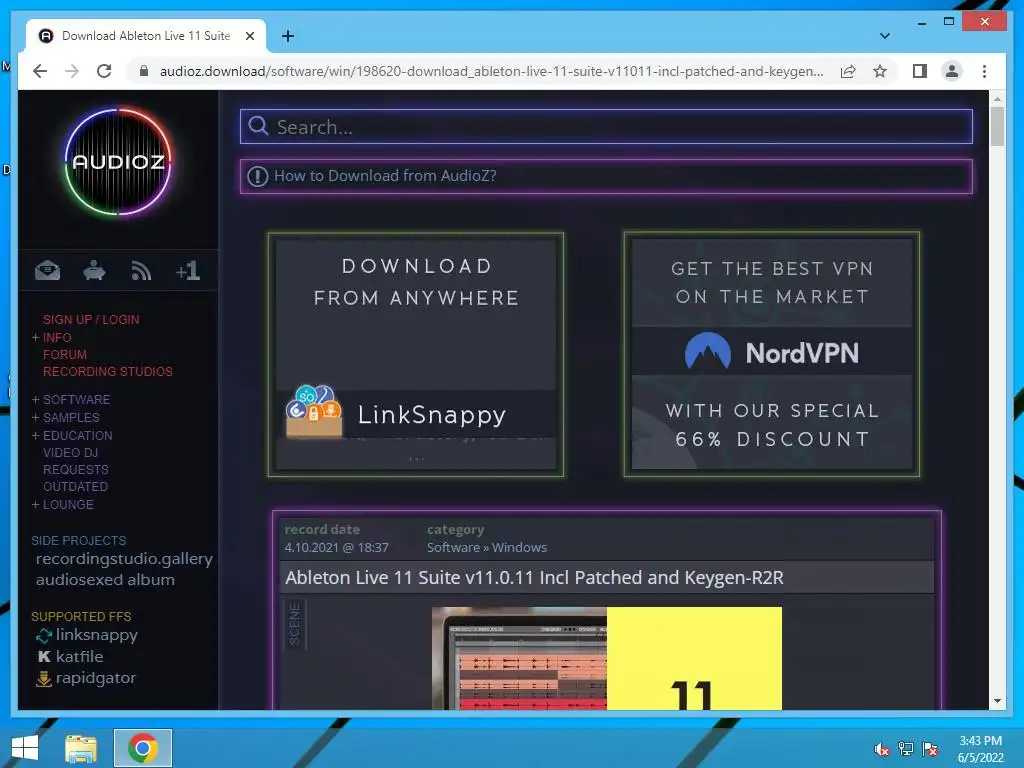Open a new tab with the plus button
This screenshot has height=768, width=1024.
287,36
